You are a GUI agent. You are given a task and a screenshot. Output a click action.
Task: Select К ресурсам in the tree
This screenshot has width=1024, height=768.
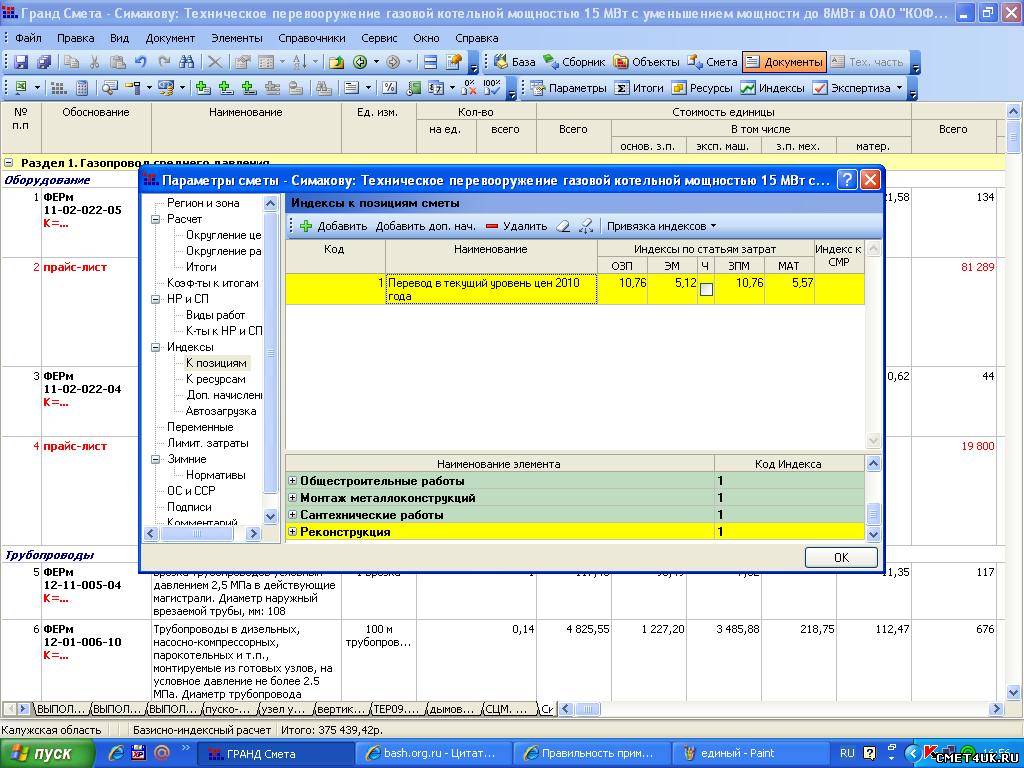(215, 379)
